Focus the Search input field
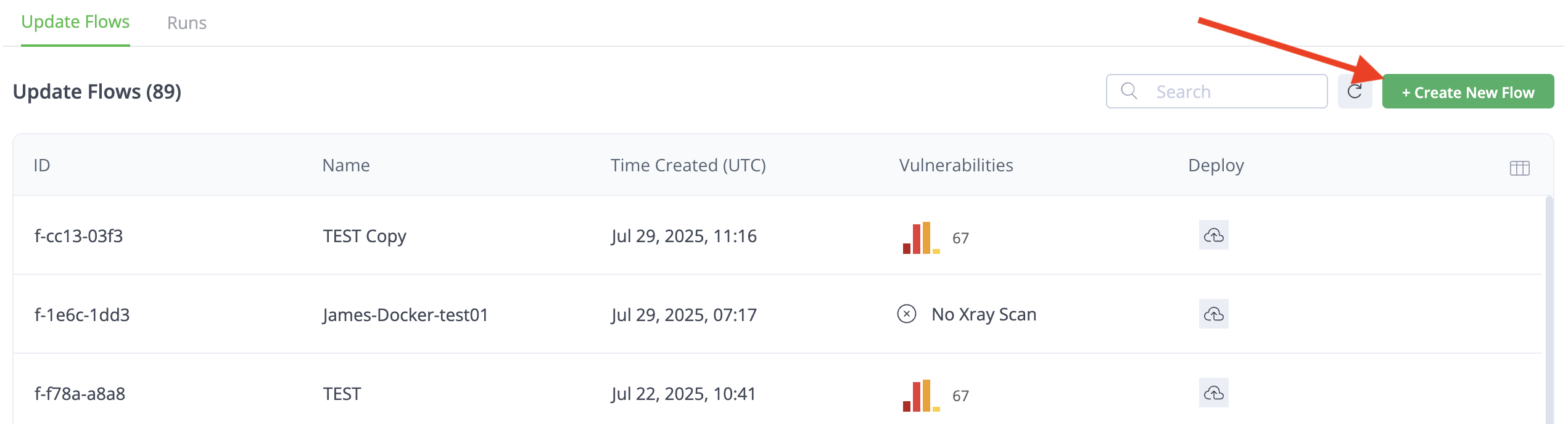The image size is (1568, 424). pyautogui.click(x=1216, y=91)
